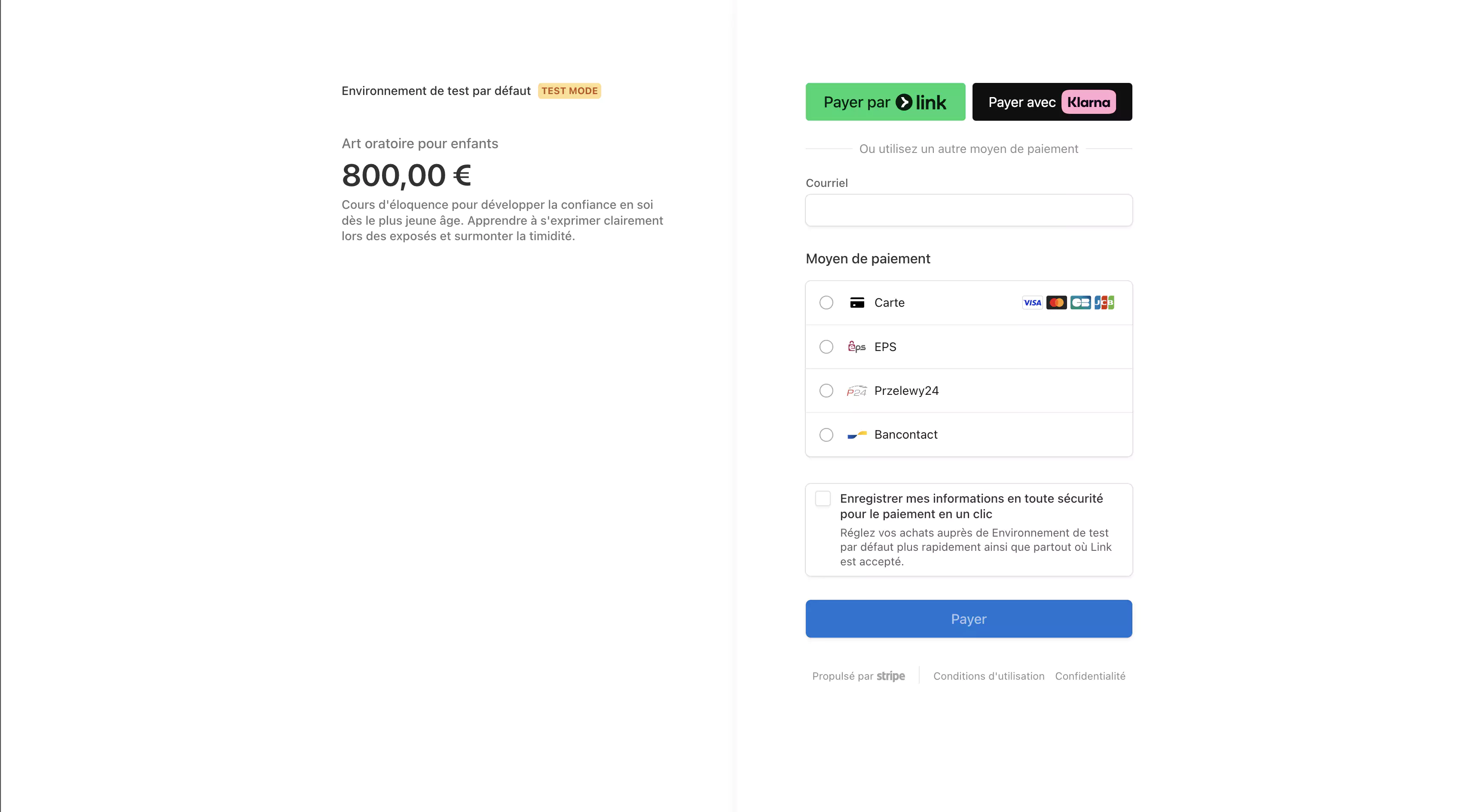This screenshot has width=1468, height=812.
Task: Focus the Courriel email input field
Action: (x=968, y=210)
